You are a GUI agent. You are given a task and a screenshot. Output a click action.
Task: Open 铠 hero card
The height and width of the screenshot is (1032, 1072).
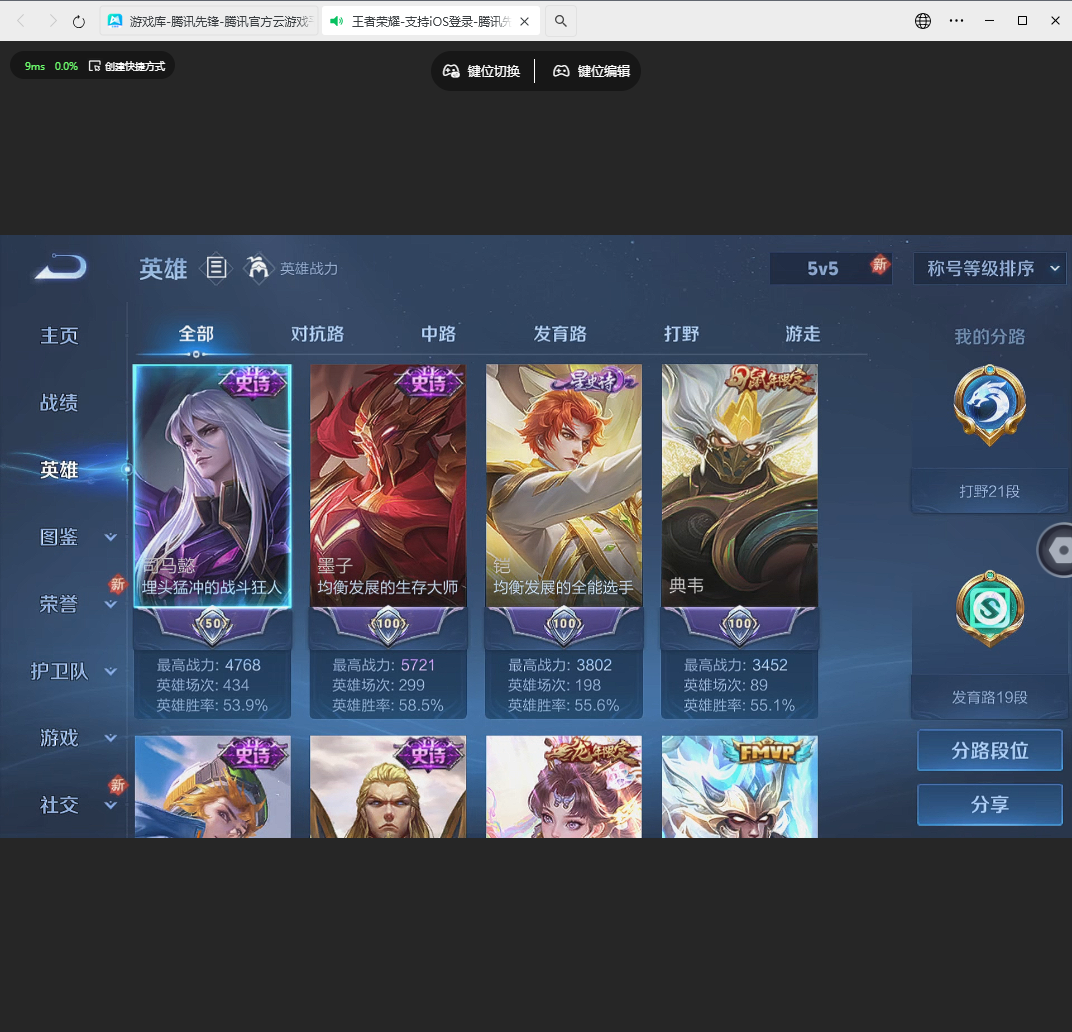pyautogui.click(x=564, y=486)
